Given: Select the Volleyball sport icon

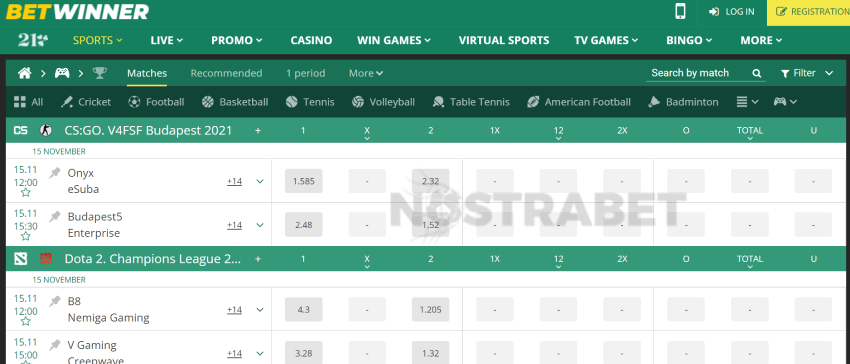Looking at the screenshot, I should tap(358, 102).
